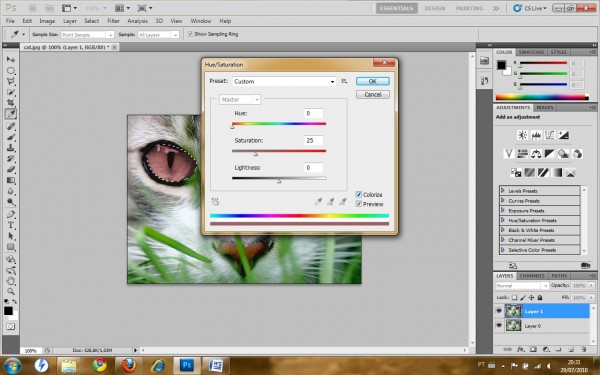The width and height of the screenshot is (600, 375).
Task: Select the Design workspace button
Action: click(x=435, y=8)
